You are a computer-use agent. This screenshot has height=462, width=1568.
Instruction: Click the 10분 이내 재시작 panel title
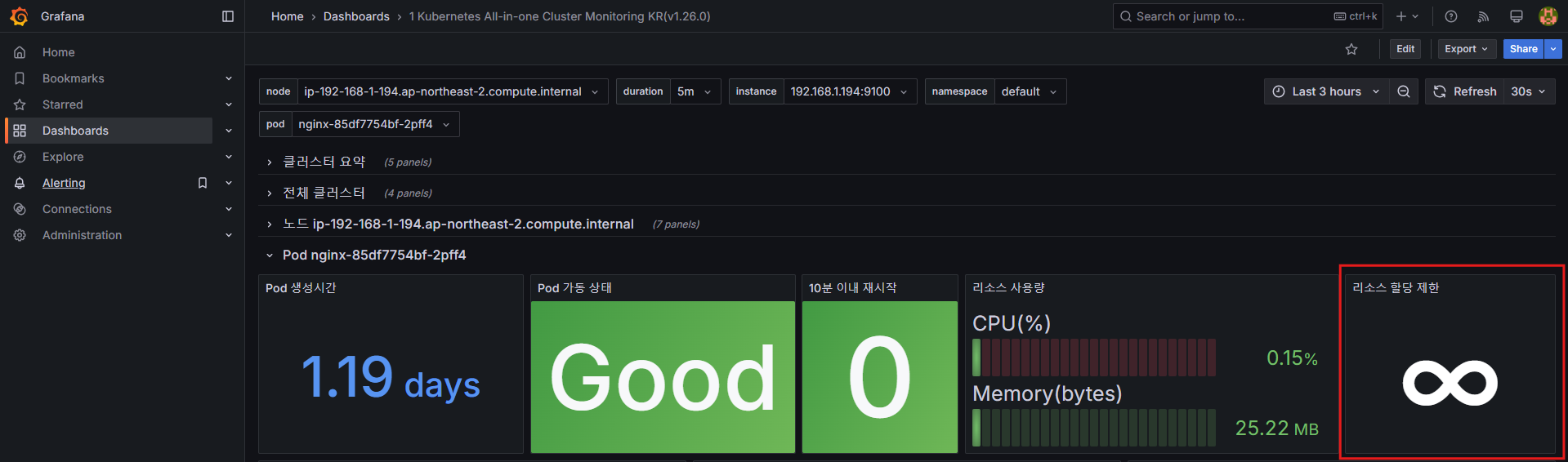tap(852, 287)
